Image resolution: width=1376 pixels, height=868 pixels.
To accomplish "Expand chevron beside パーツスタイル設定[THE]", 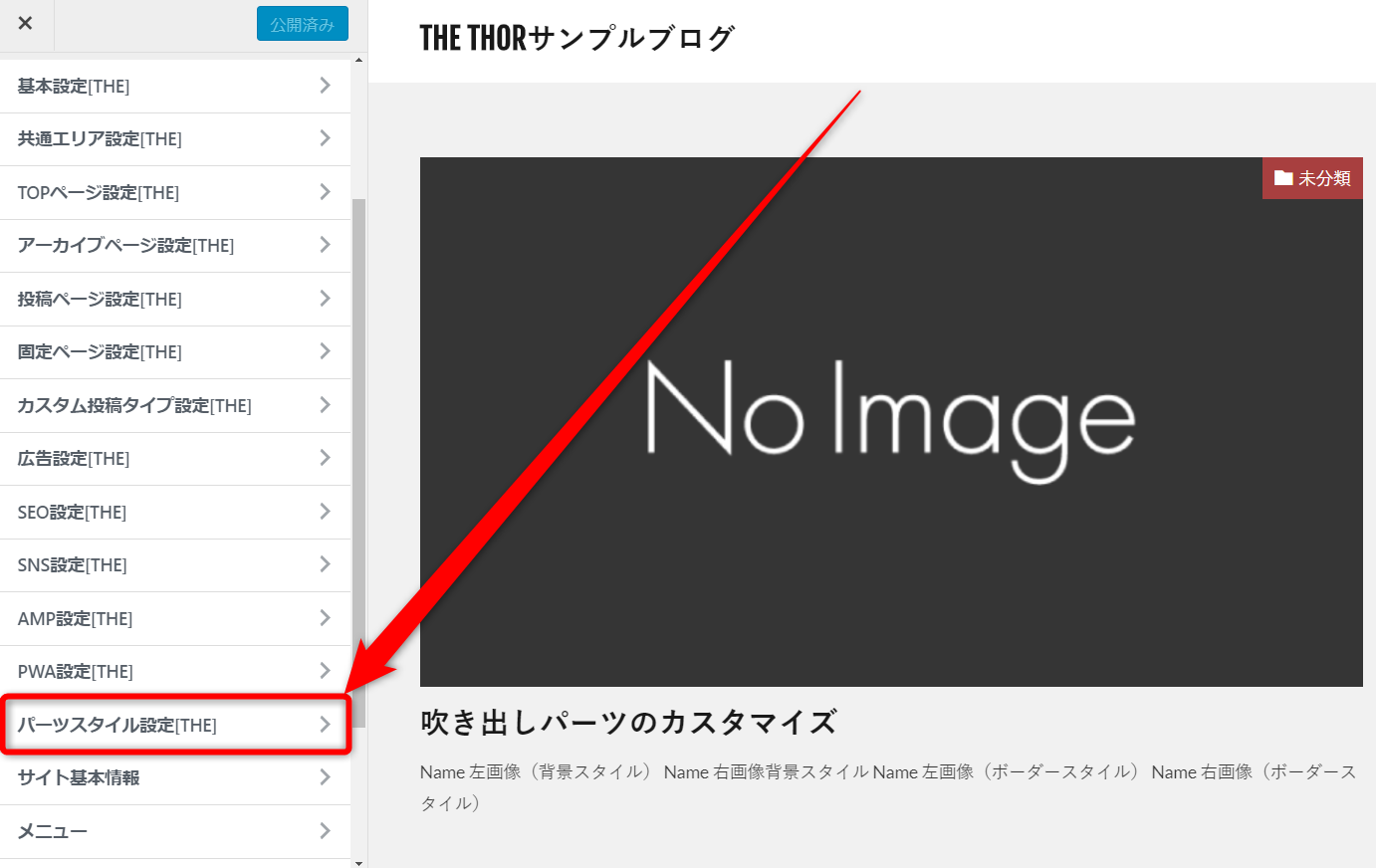I will click(325, 725).
